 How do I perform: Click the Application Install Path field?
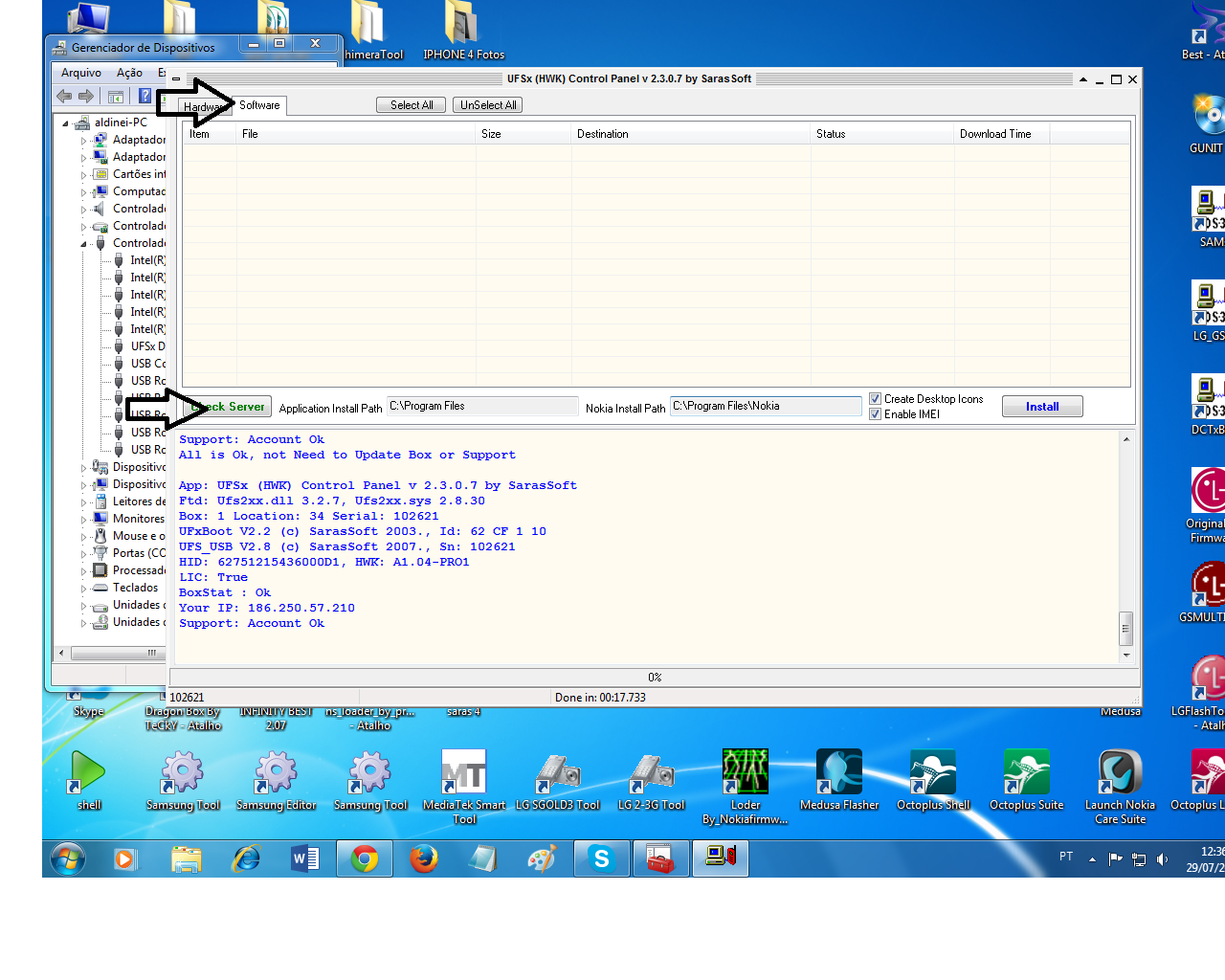pos(482,407)
